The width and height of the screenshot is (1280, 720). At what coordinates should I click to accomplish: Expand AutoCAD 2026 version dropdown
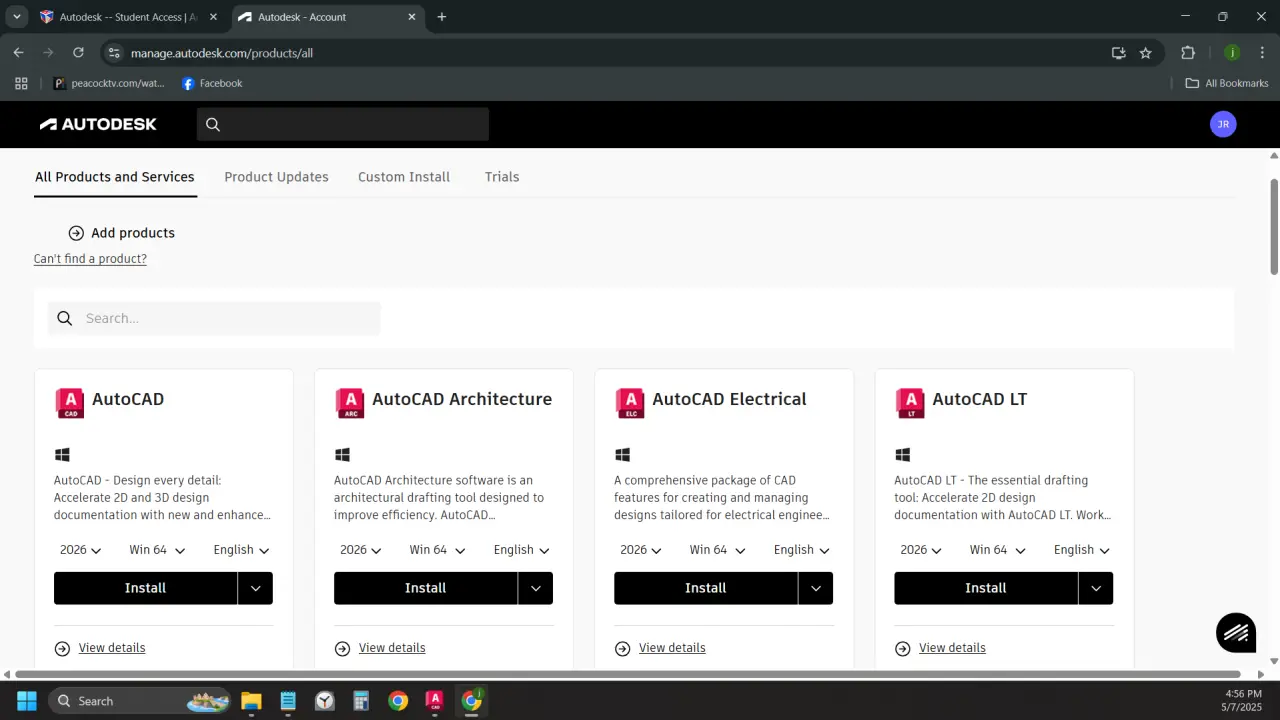(81, 550)
